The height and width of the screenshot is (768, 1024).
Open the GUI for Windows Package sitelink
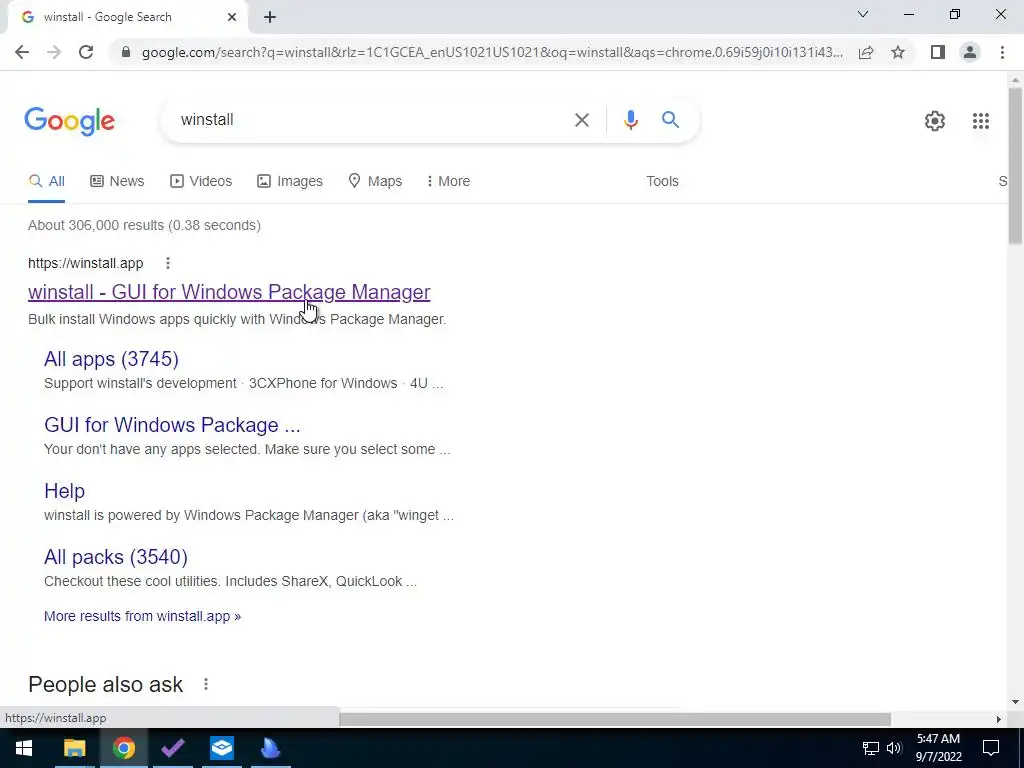[x=172, y=425]
